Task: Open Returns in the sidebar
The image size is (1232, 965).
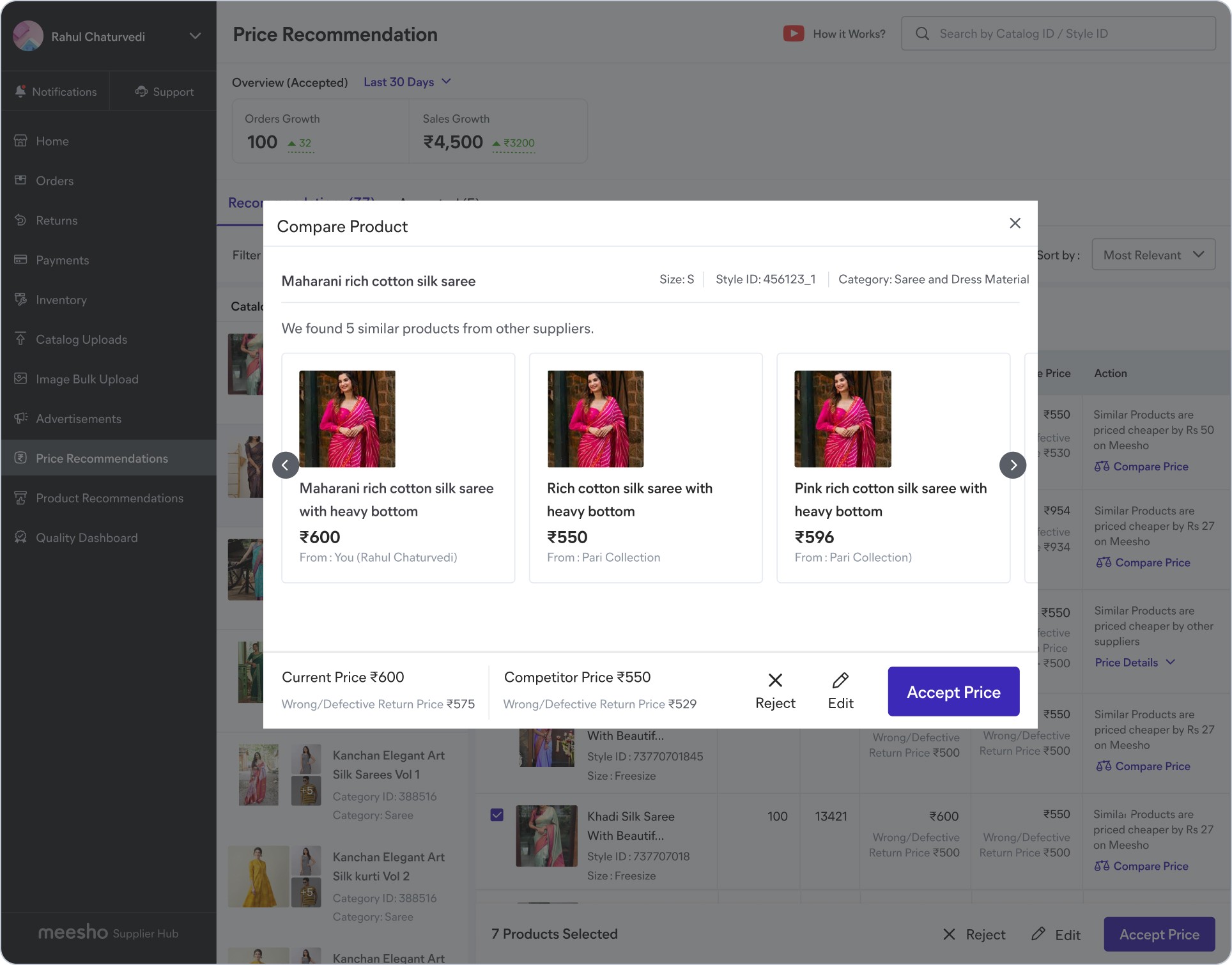Action: point(109,220)
